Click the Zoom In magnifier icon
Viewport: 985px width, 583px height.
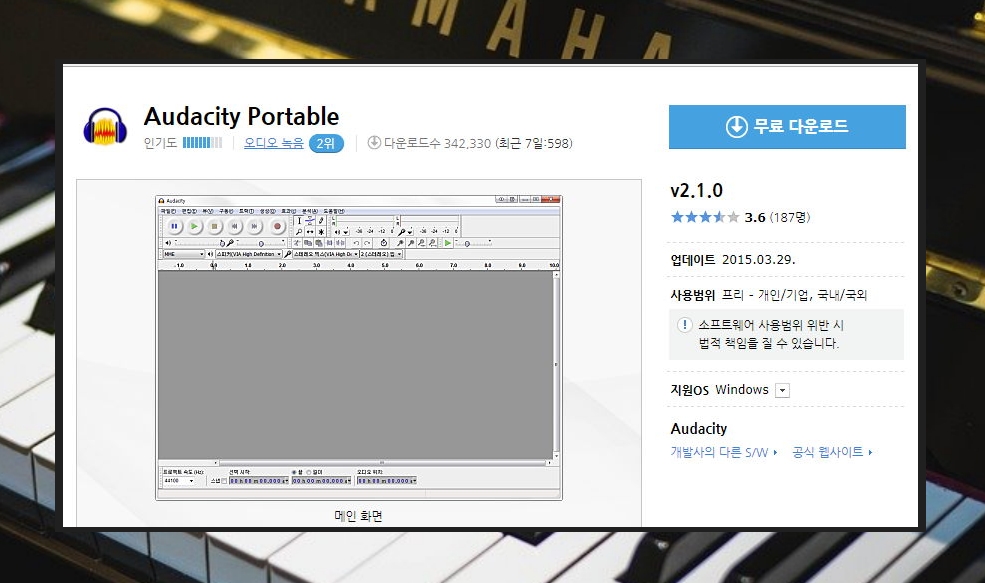[400, 243]
